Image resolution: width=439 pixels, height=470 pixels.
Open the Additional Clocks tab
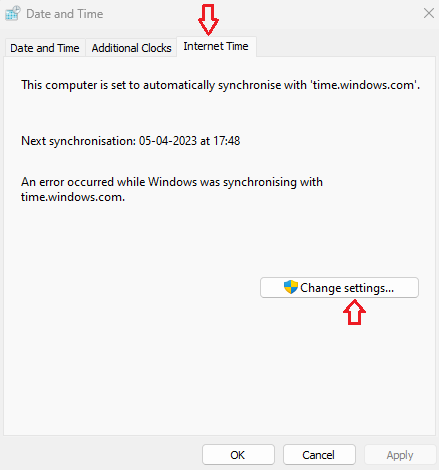131,48
